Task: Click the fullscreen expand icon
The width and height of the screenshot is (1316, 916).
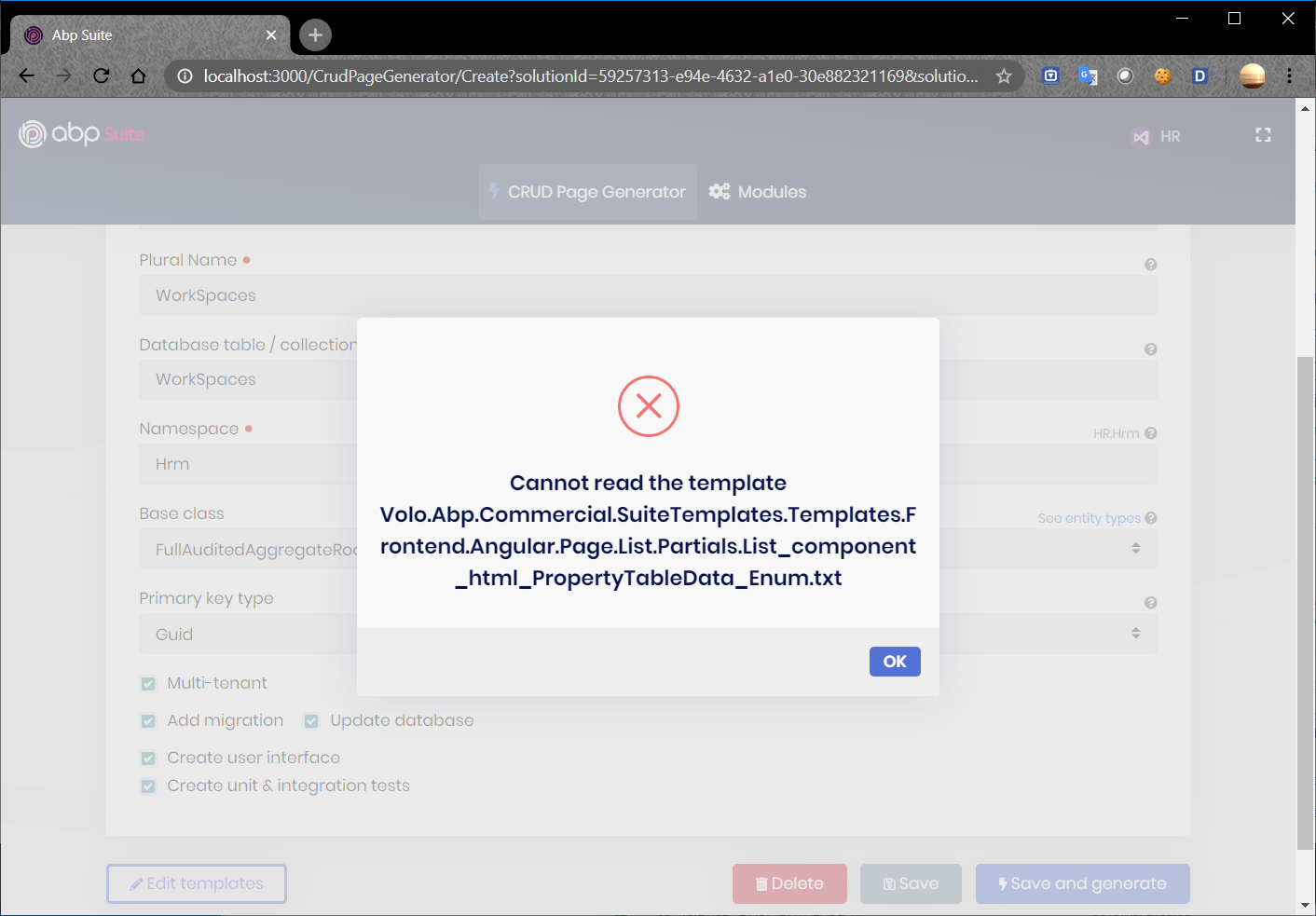Action: [1263, 135]
